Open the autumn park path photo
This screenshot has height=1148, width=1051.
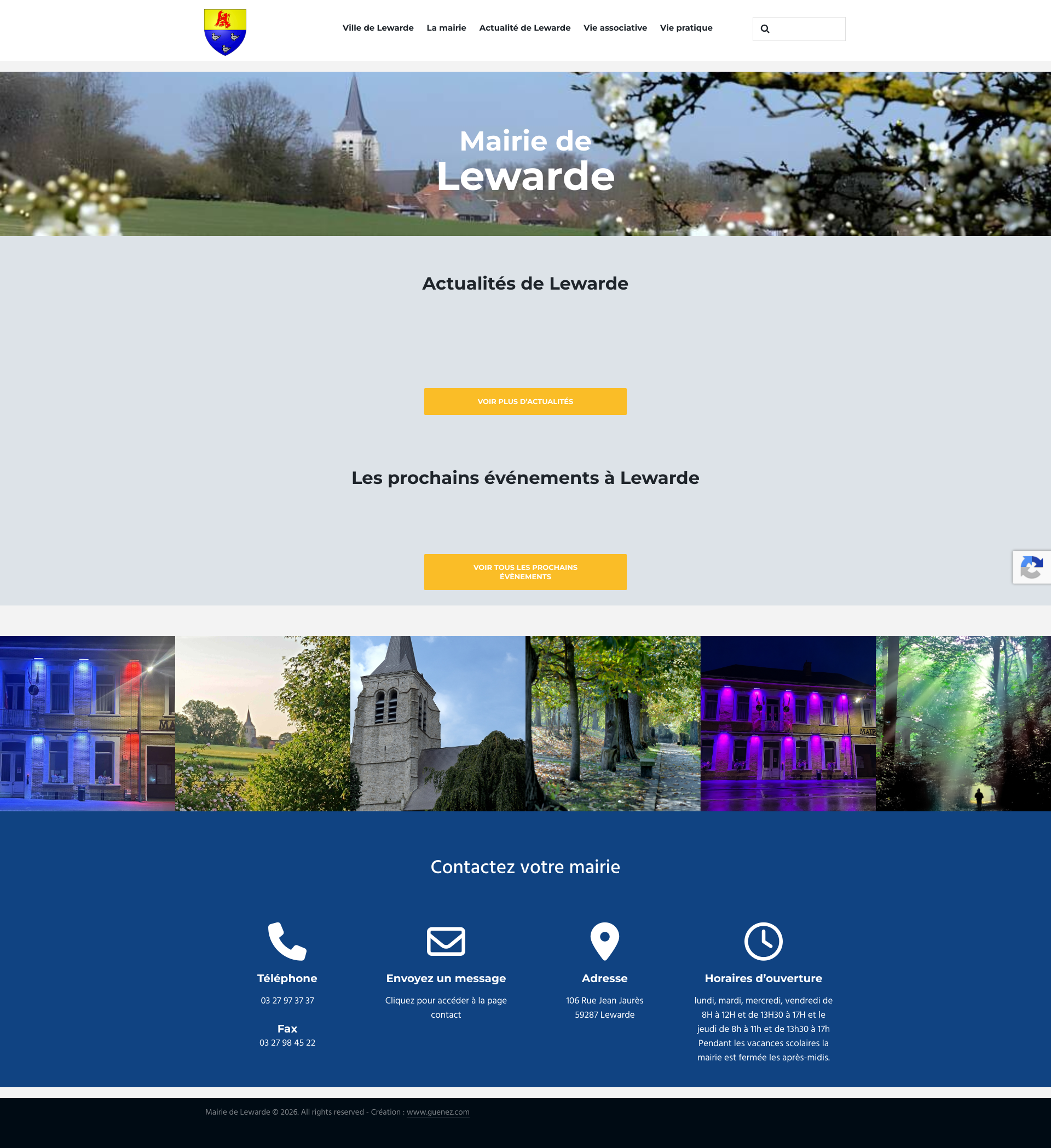(x=613, y=723)
